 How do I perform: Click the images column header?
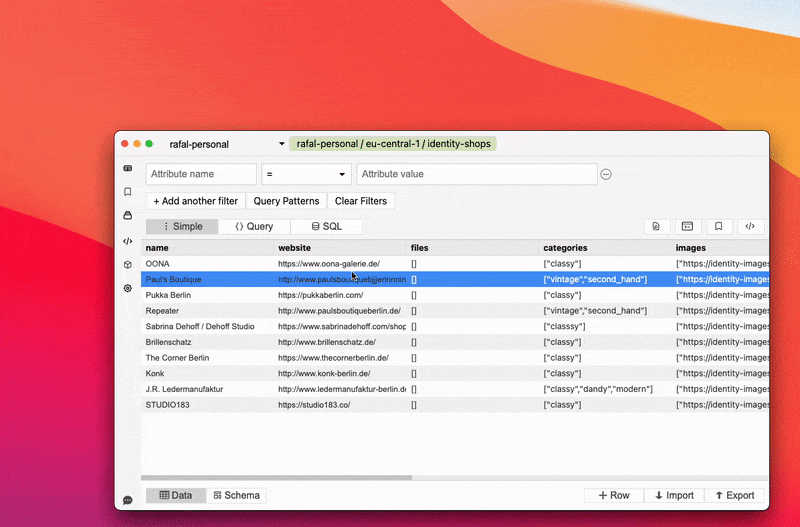[720, 248]
